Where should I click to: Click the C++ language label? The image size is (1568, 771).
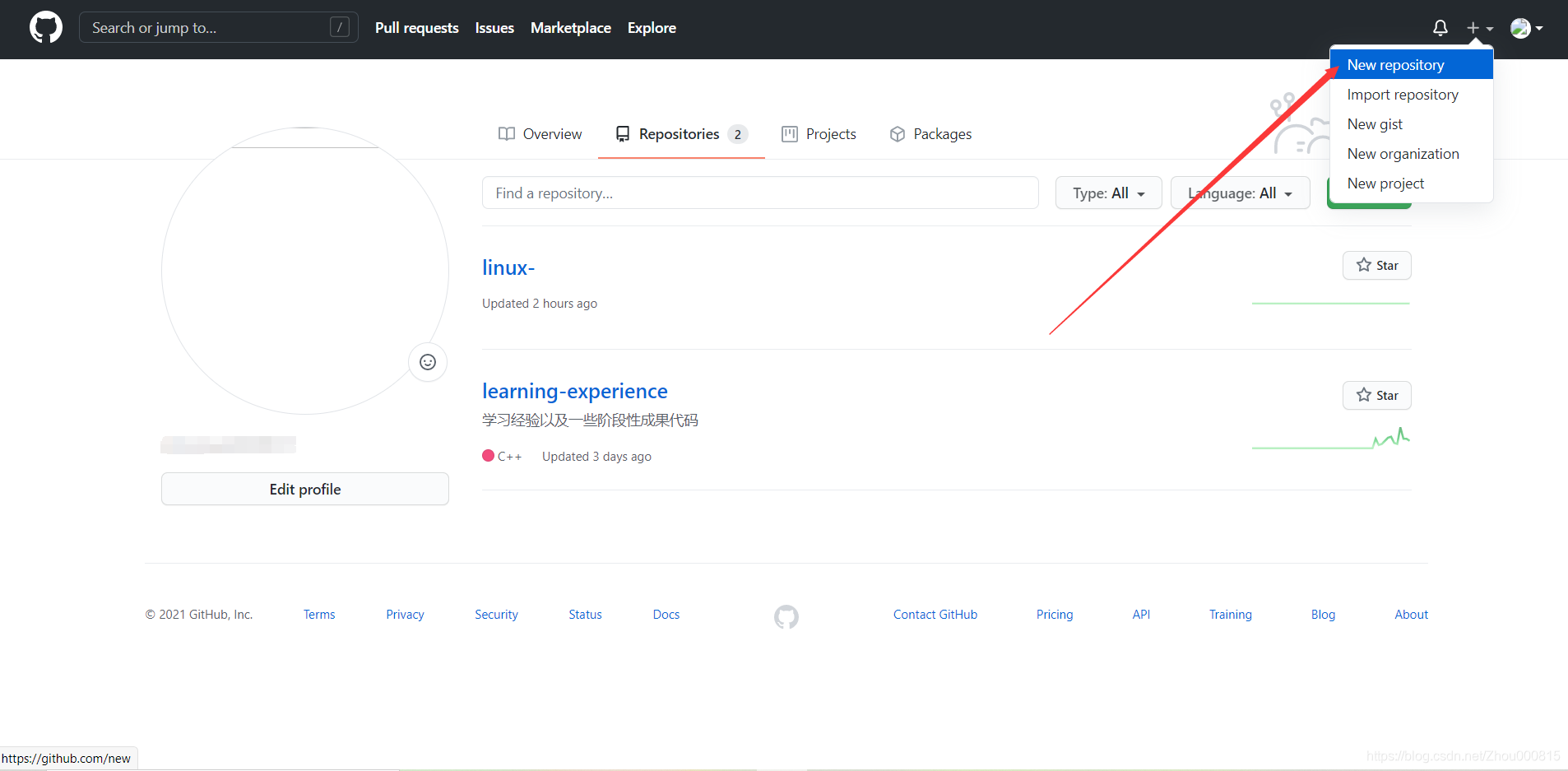502,457
